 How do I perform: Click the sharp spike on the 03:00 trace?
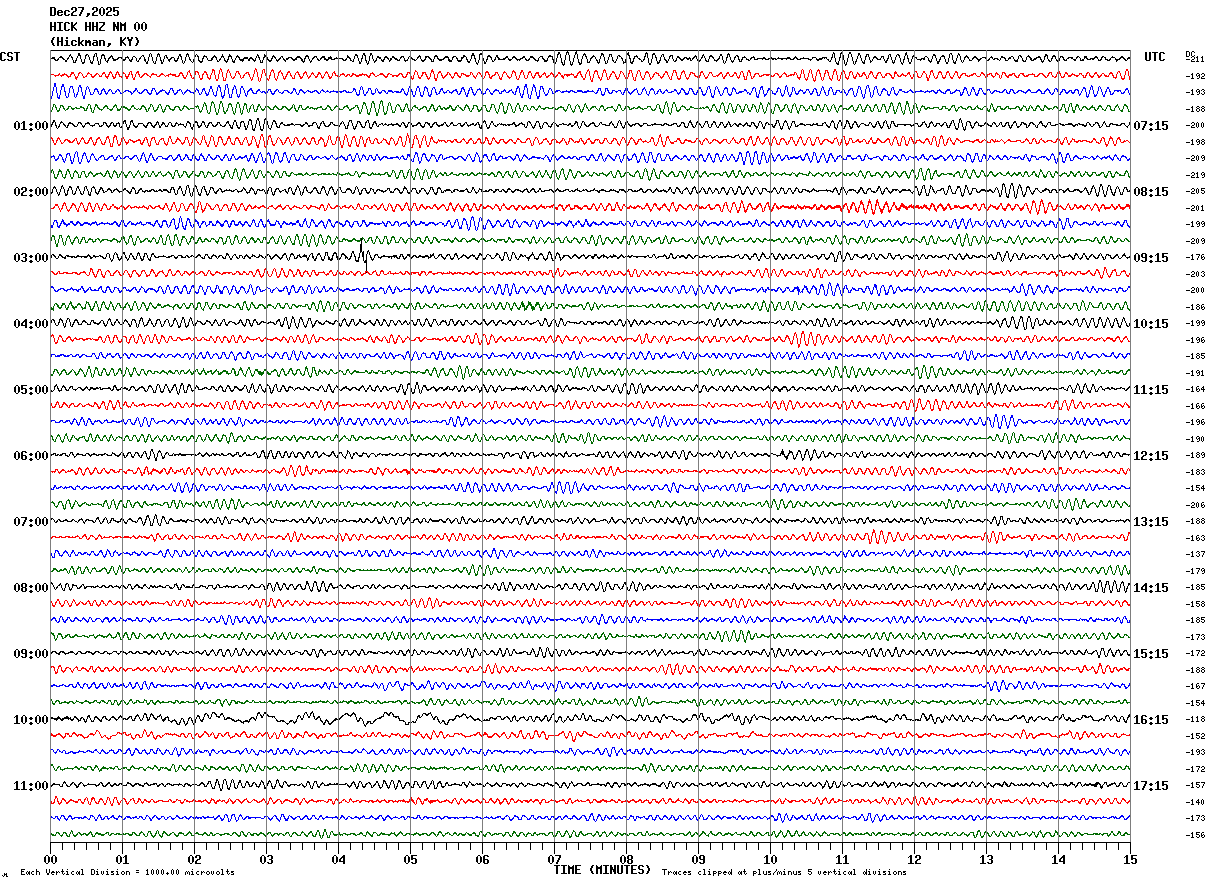coord(363,255)
